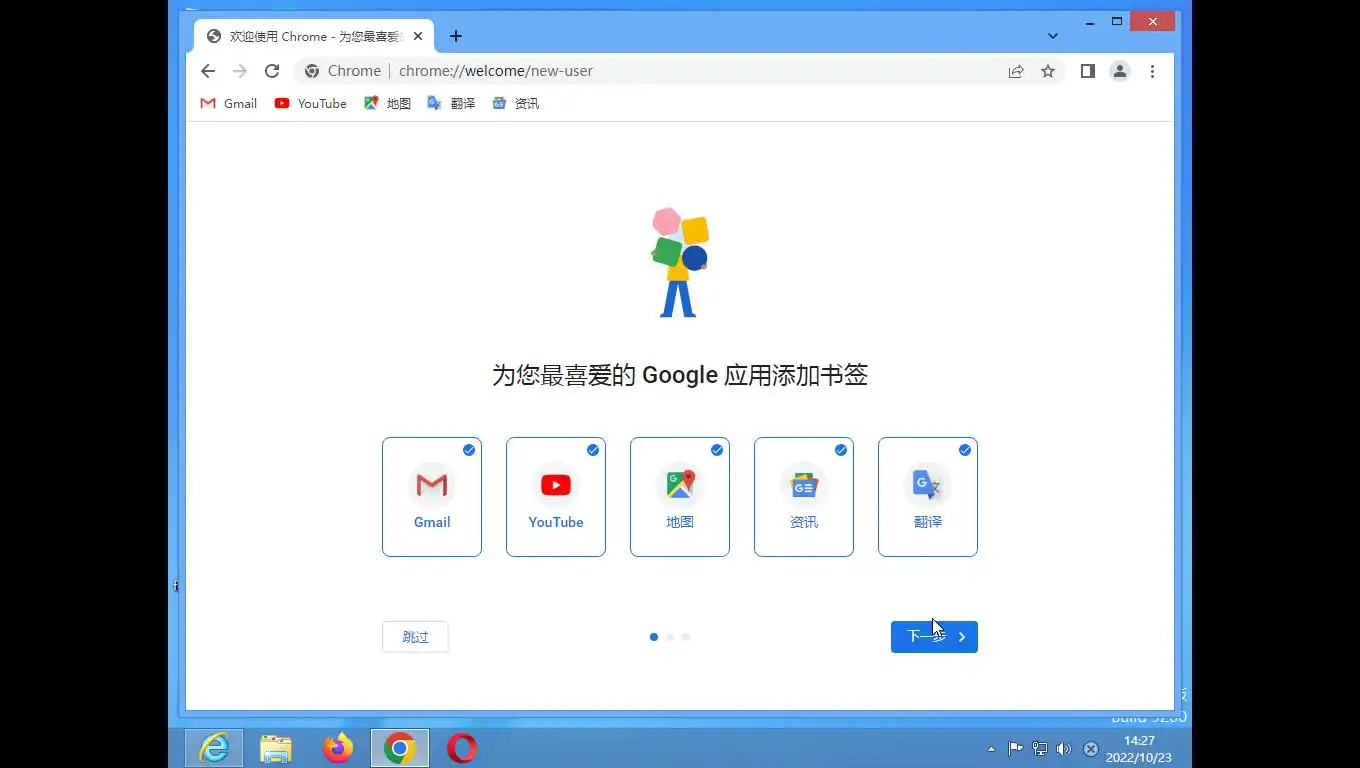
Task: Open File Explorer from taskbar
Action: click(x=276, y=748)
